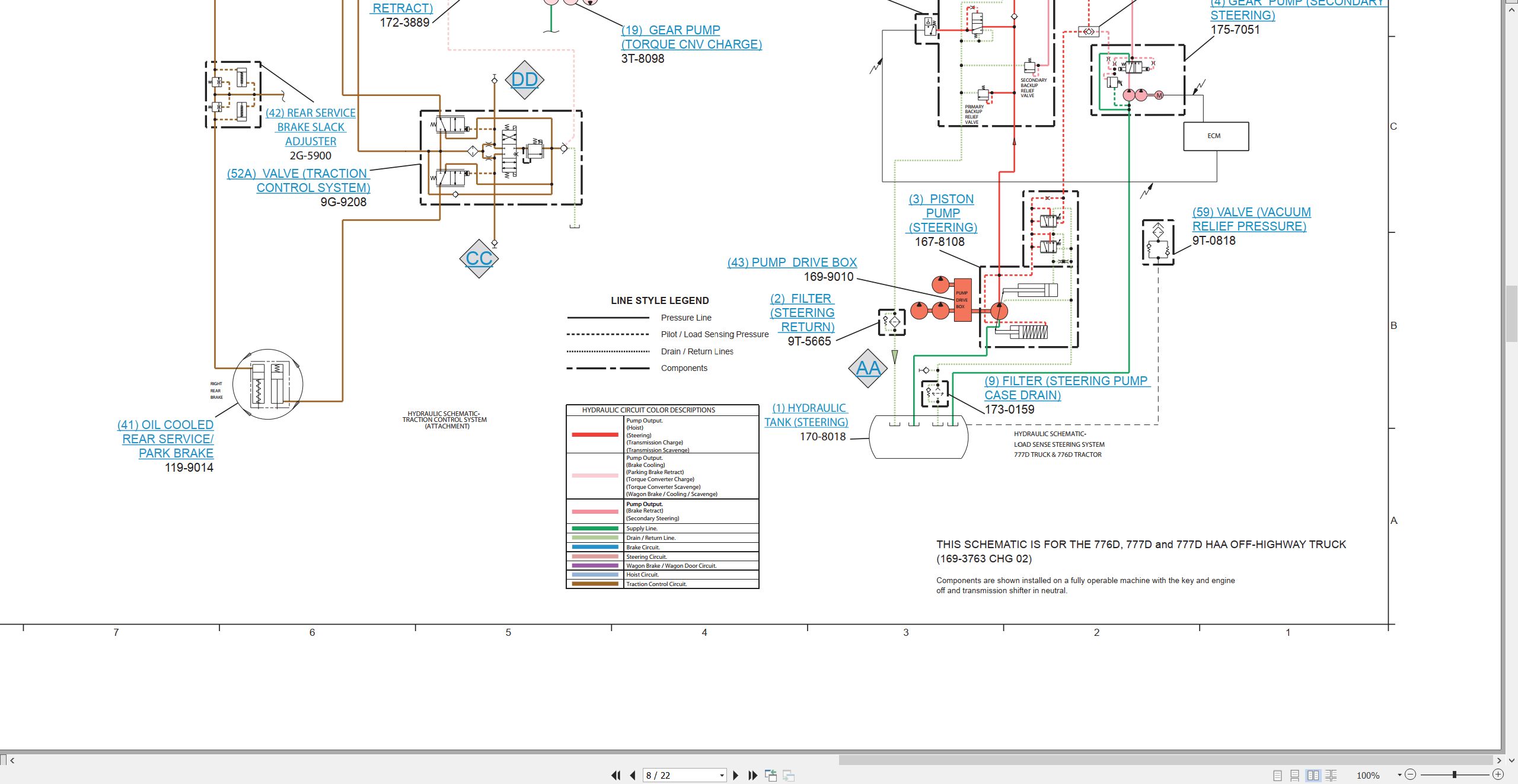Open the (1) Hydraulic Tank Steering link
1518x784 pixels.
[x=806, y=415]
